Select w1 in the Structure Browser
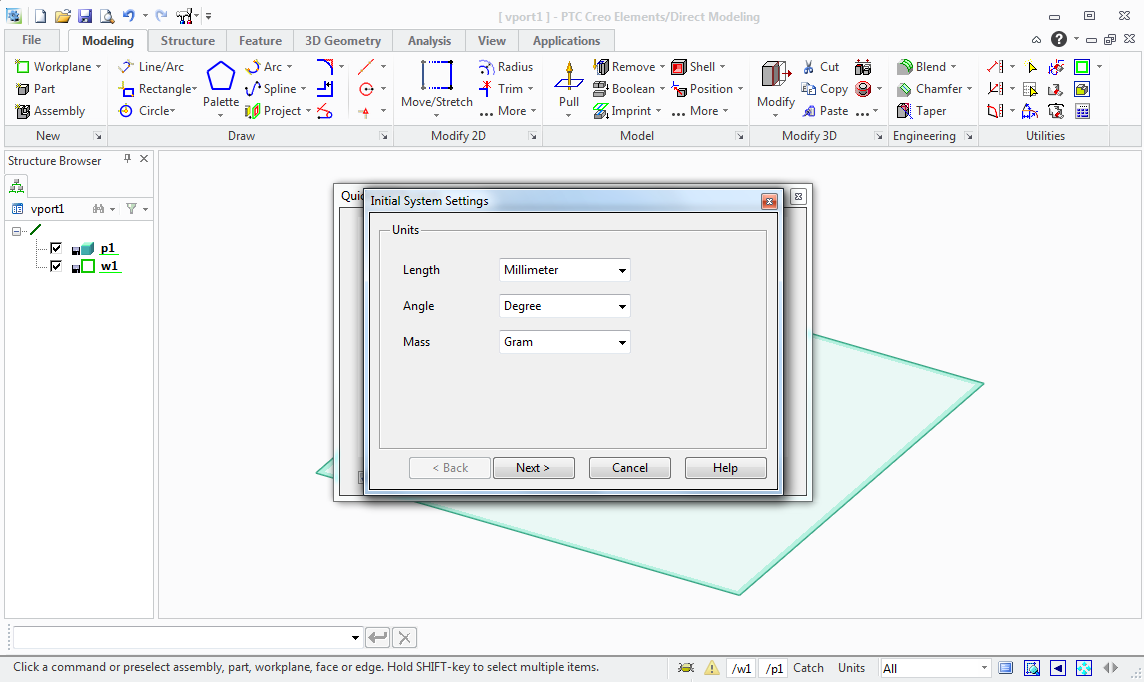The height and width of the screenshot is (682, 1144). pyautogui.click(x=109, y=266)
